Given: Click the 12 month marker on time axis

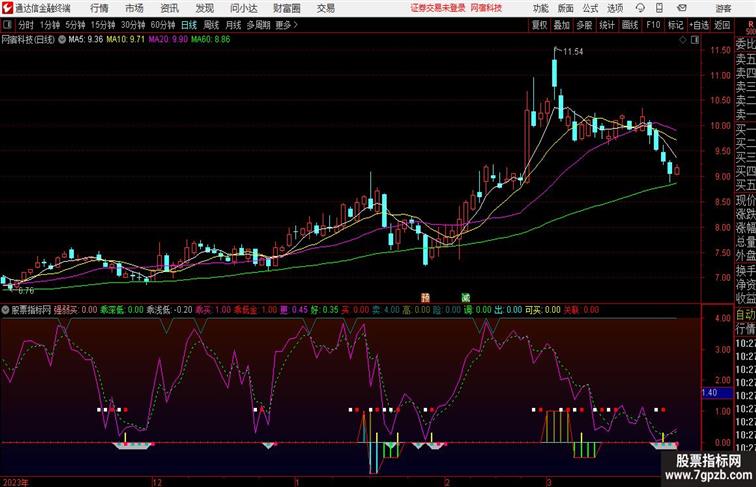Looking at the screenshot, I should point(157,482).
